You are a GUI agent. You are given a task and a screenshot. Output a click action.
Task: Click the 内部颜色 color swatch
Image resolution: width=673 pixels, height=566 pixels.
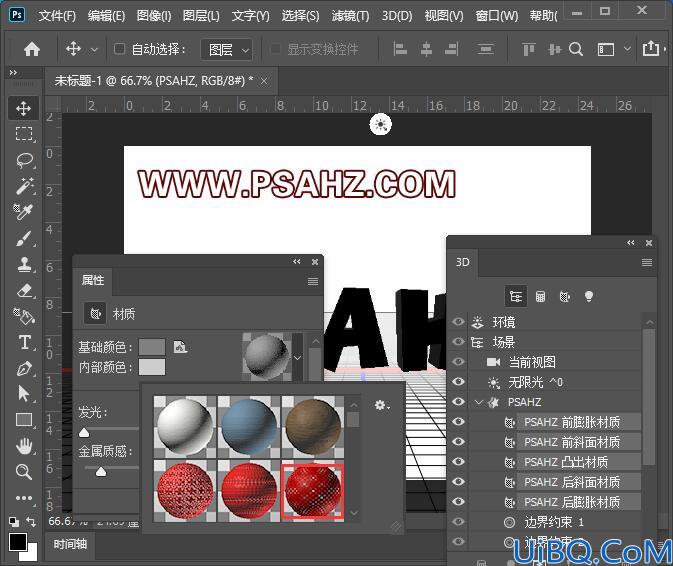[152, 367]
